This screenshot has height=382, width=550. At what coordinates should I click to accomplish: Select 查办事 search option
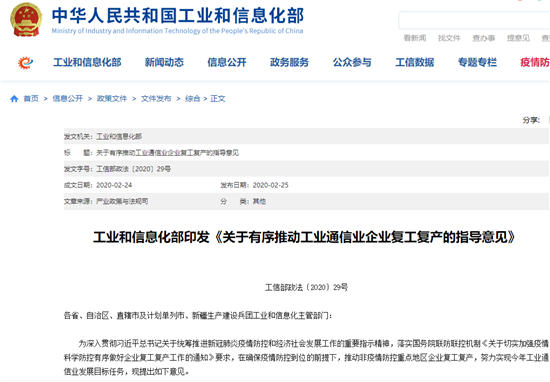point(484,38)
